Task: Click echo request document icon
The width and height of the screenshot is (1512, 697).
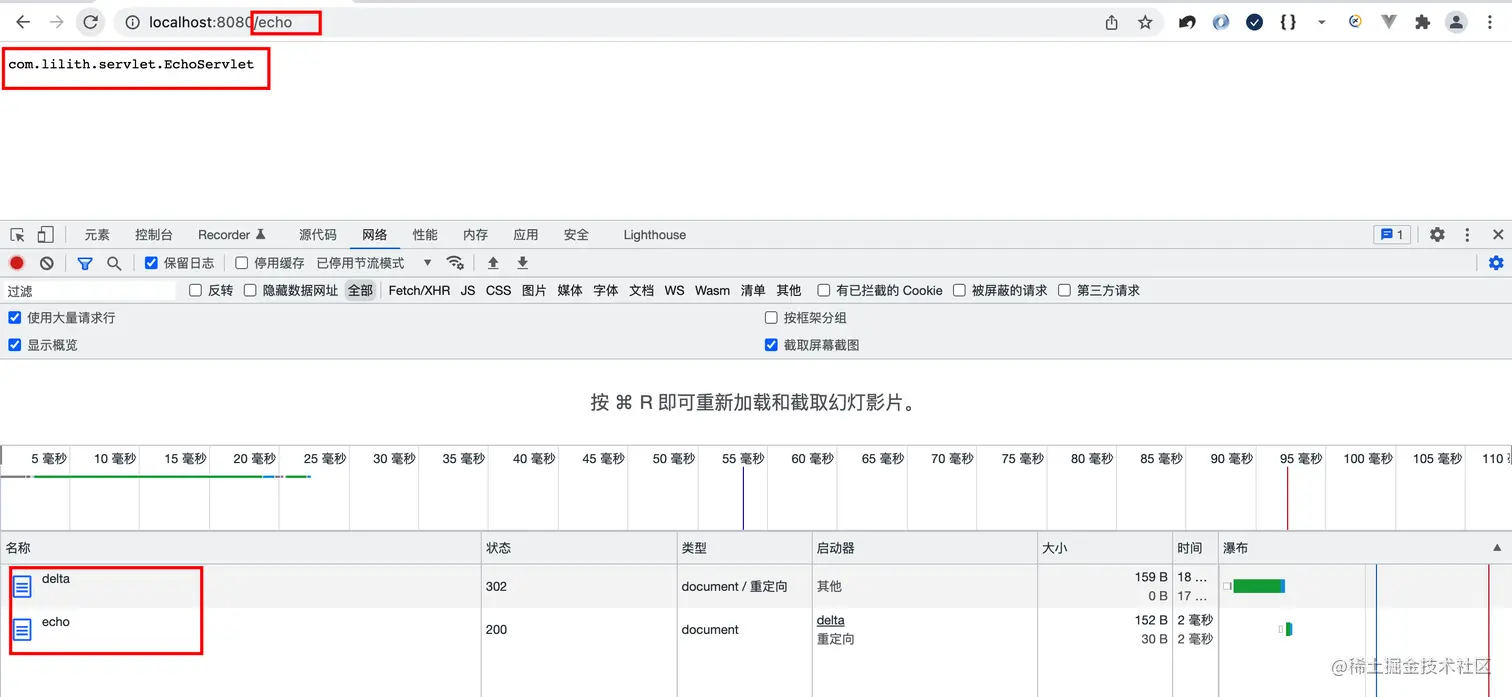Action: [x=21, y=629]
